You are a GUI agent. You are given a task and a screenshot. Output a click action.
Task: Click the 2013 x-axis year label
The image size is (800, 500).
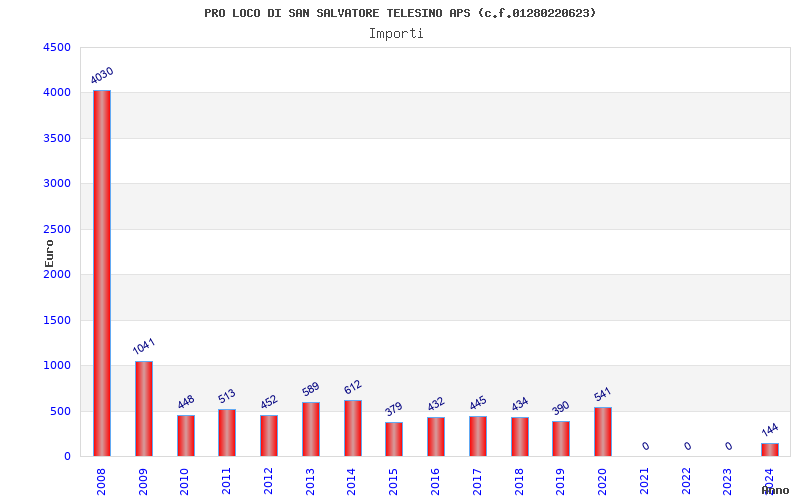point(310,481)
